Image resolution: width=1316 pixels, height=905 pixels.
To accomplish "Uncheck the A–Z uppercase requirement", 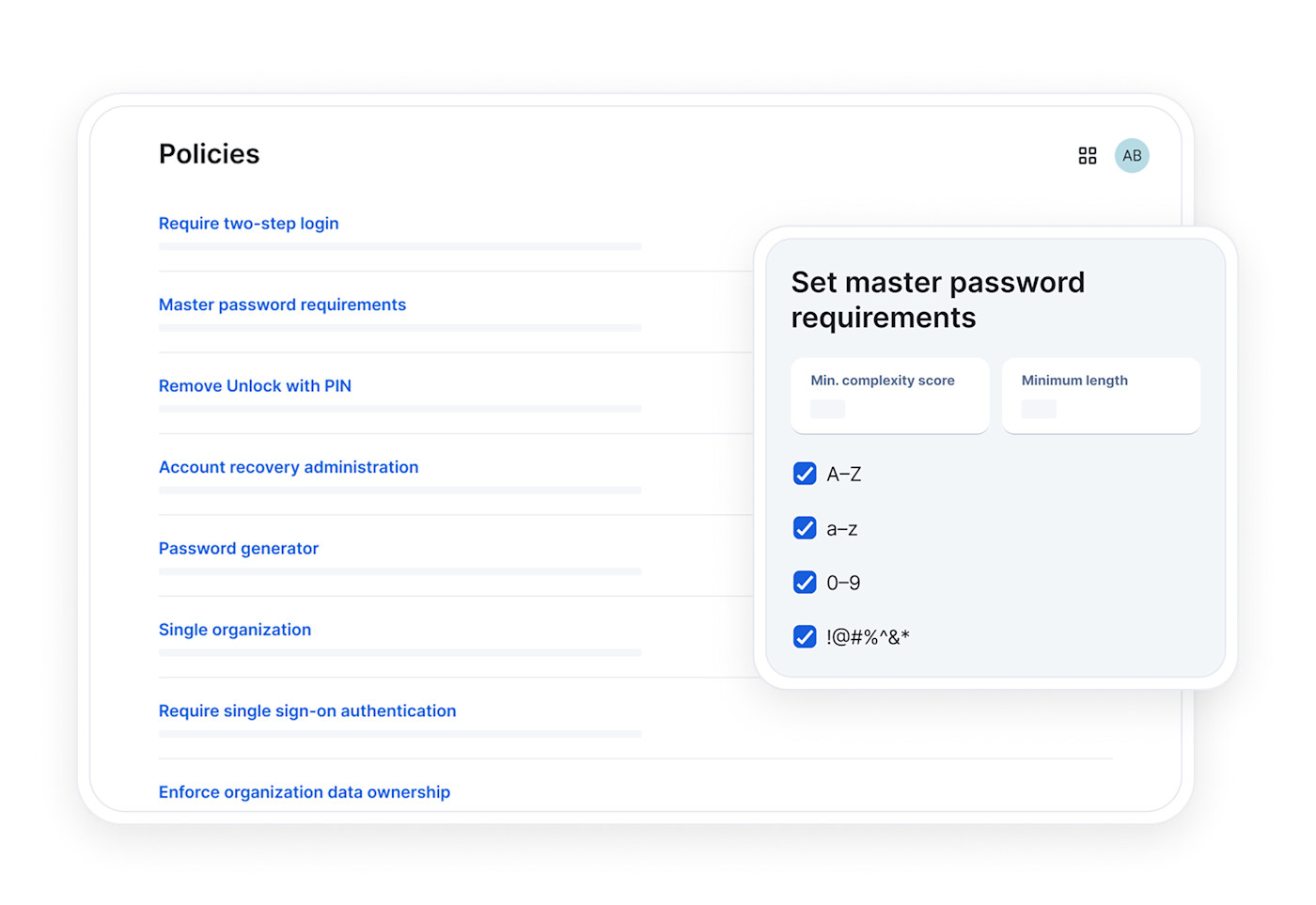I will click(x=805, y=474).
